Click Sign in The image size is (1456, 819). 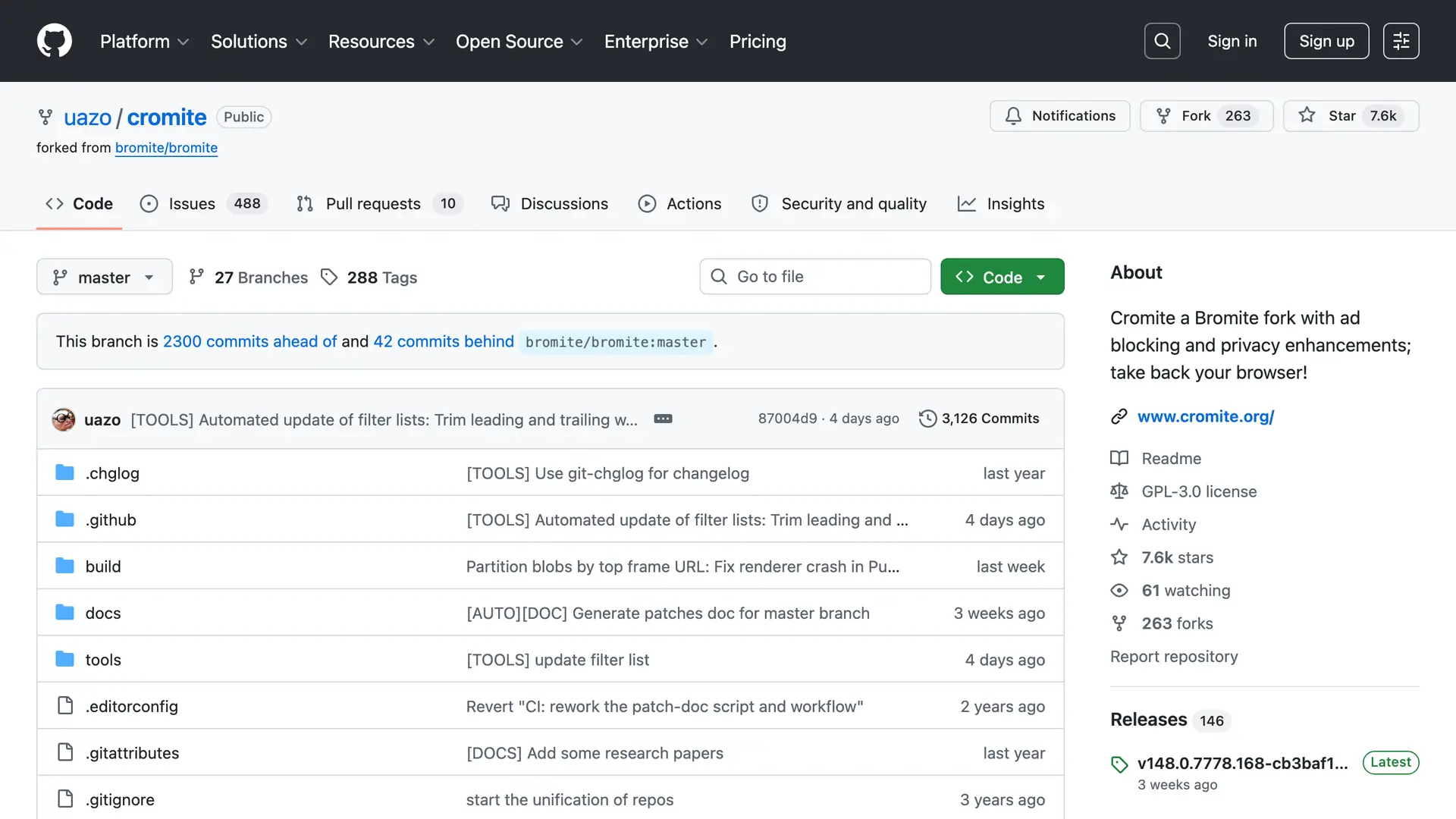point(1232,41)
